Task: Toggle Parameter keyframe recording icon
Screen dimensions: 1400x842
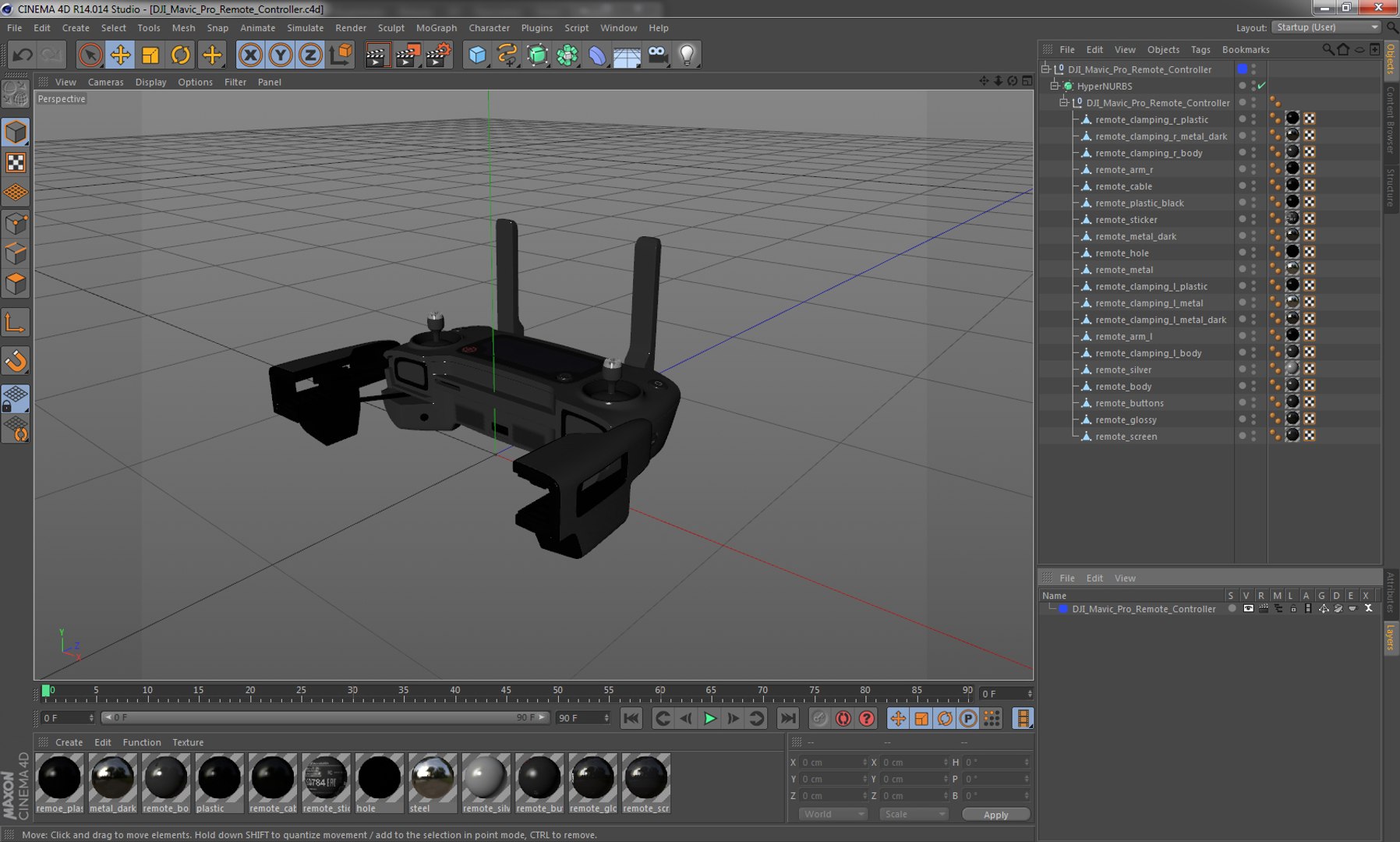Action: (x=968, y=719)
